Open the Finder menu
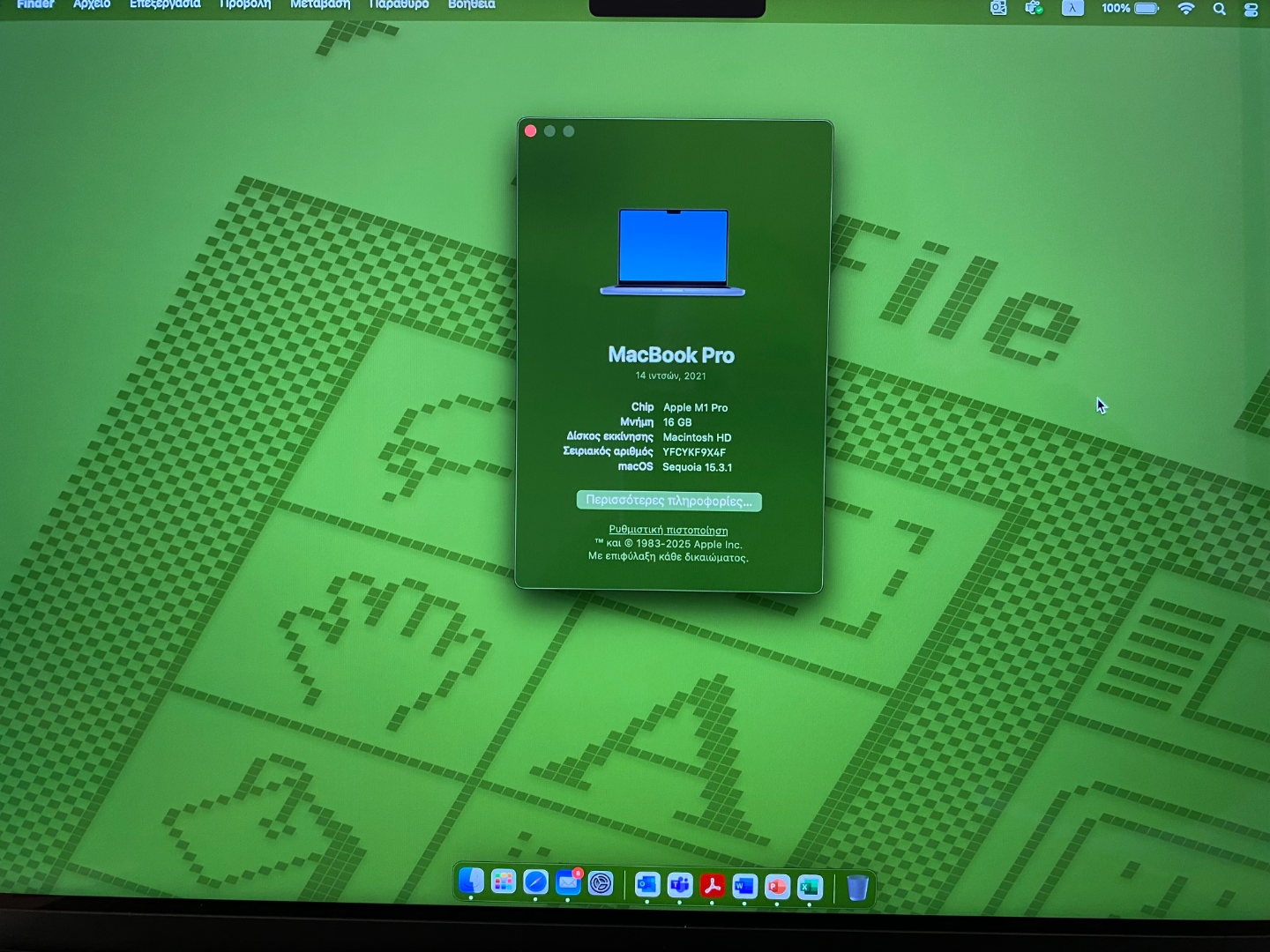Screen dimensions: 1270x952 (35, 4)
